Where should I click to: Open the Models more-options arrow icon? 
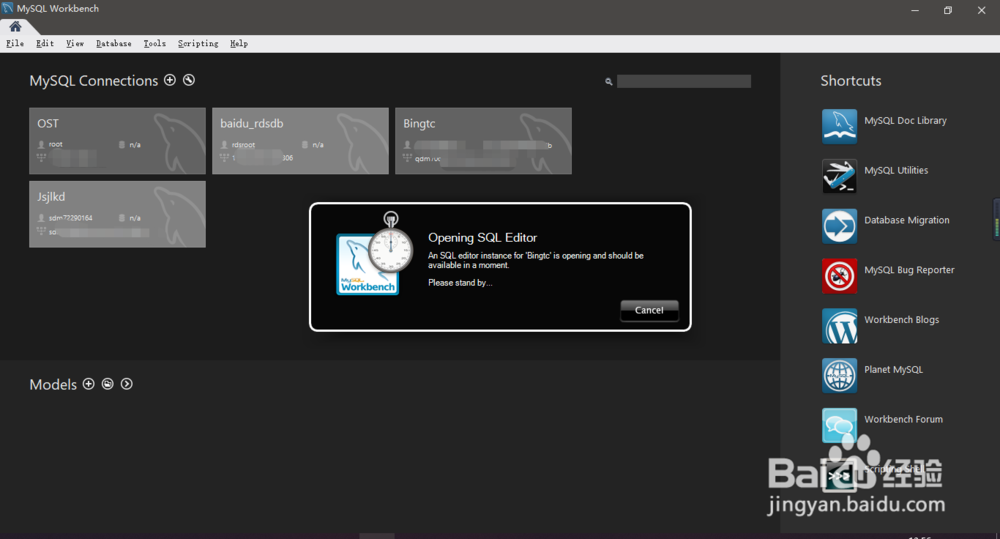click(127, 383)
